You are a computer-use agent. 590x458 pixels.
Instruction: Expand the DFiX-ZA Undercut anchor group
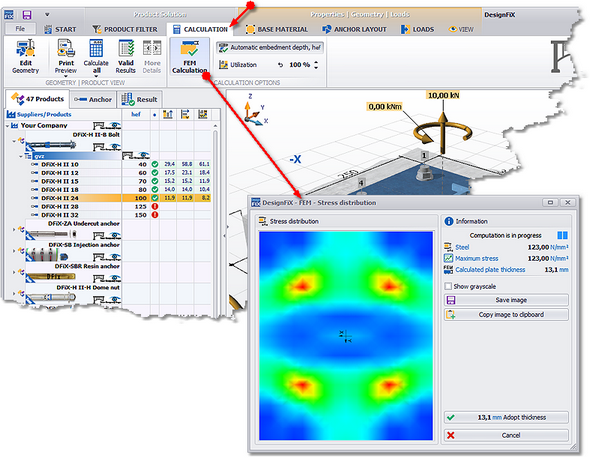pos(14,229)
